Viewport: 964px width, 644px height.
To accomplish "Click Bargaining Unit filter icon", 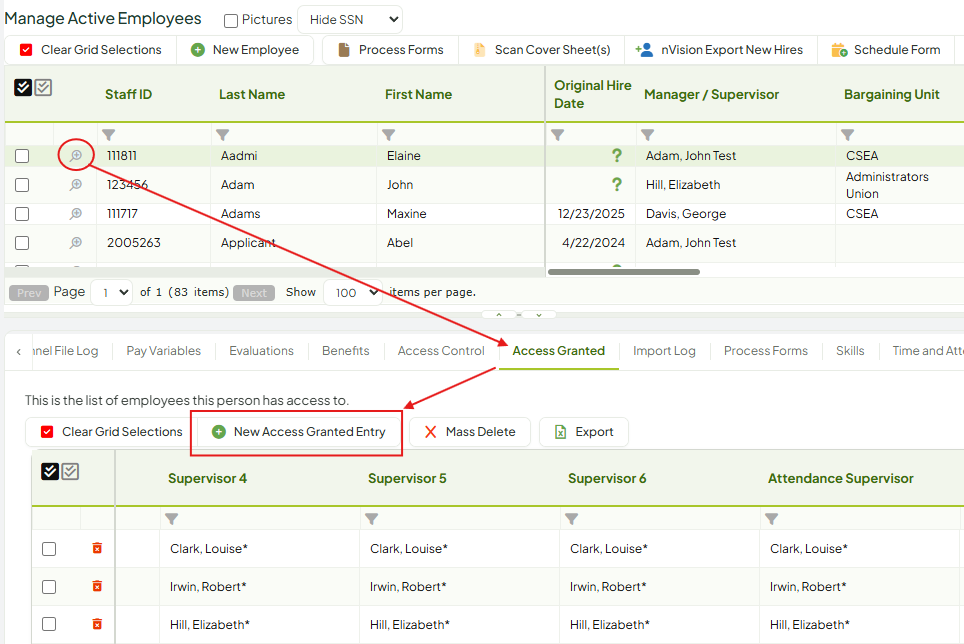I will (x=848, y=135).
